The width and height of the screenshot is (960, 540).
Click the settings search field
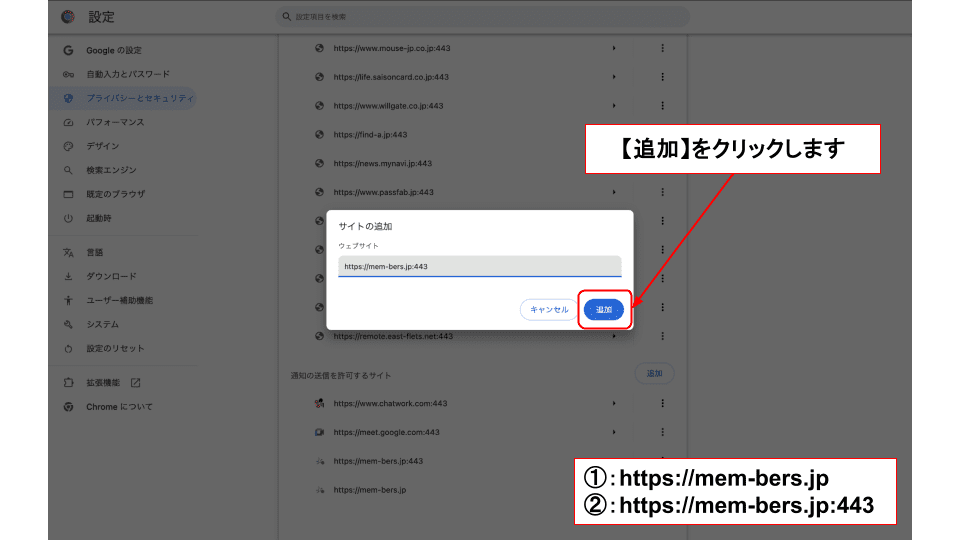[x=482, y=17]
